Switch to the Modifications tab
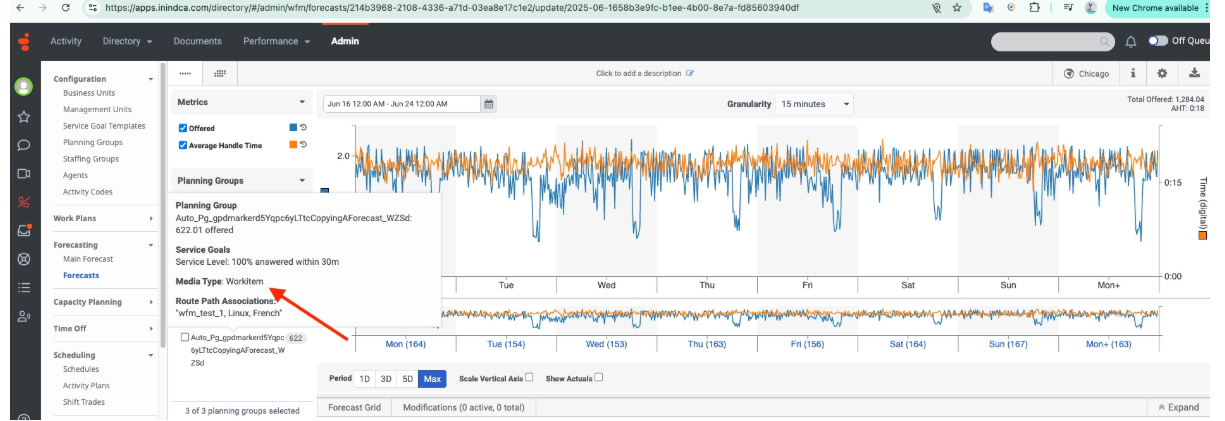Screen dimensions: 1225x421 [x=463, y=408]
